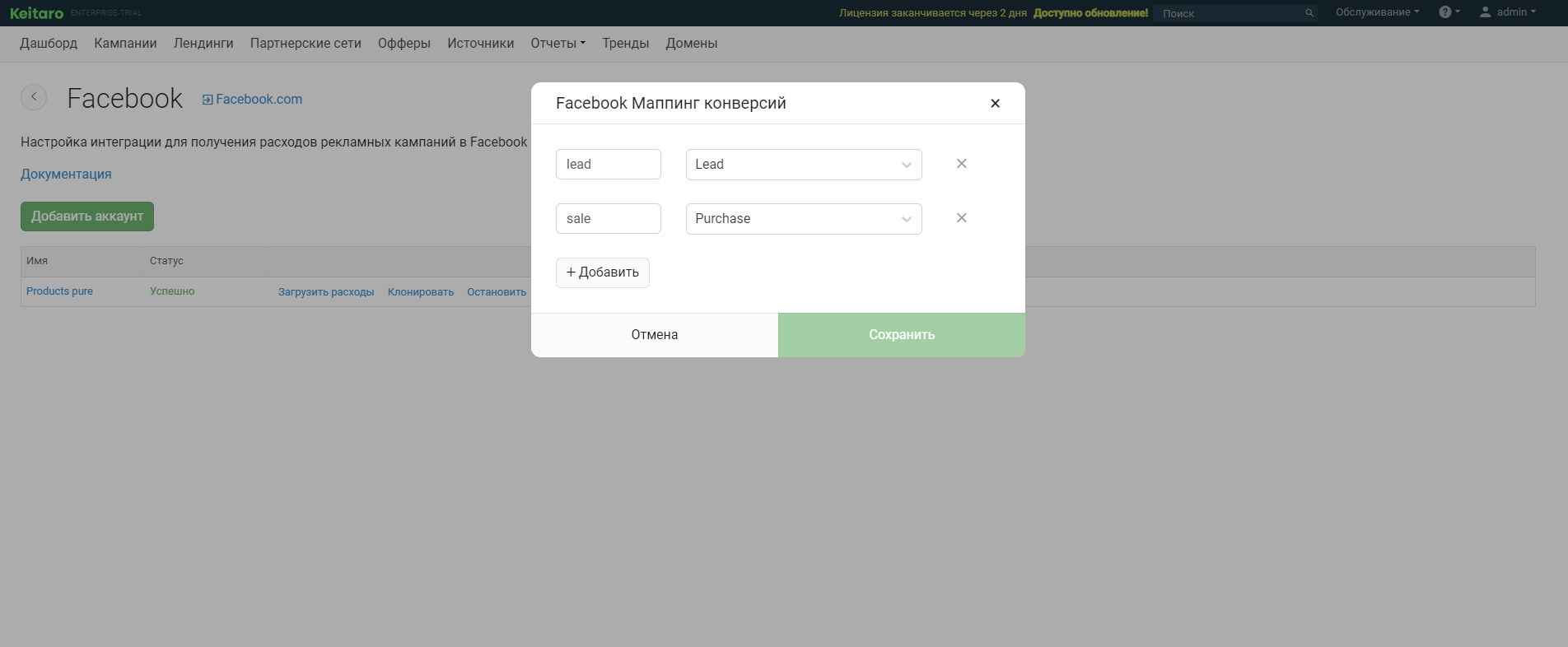The height and width of the screenshot is (647, 1568).
Task: Click Клонировать link
Action: tap(421, 292)
